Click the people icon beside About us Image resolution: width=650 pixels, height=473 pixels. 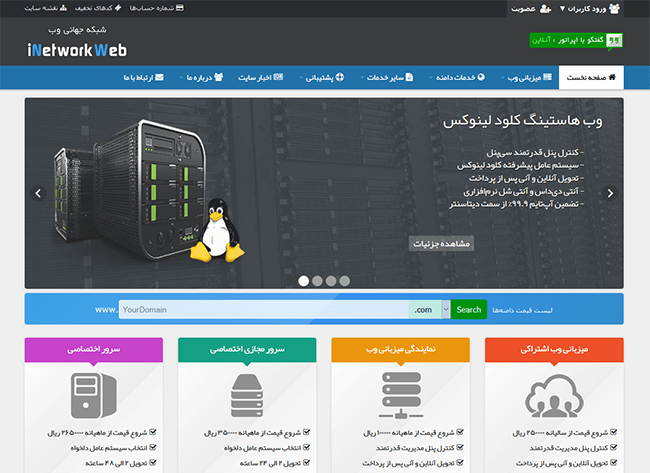pyautogui.click(x=218, y=77)
